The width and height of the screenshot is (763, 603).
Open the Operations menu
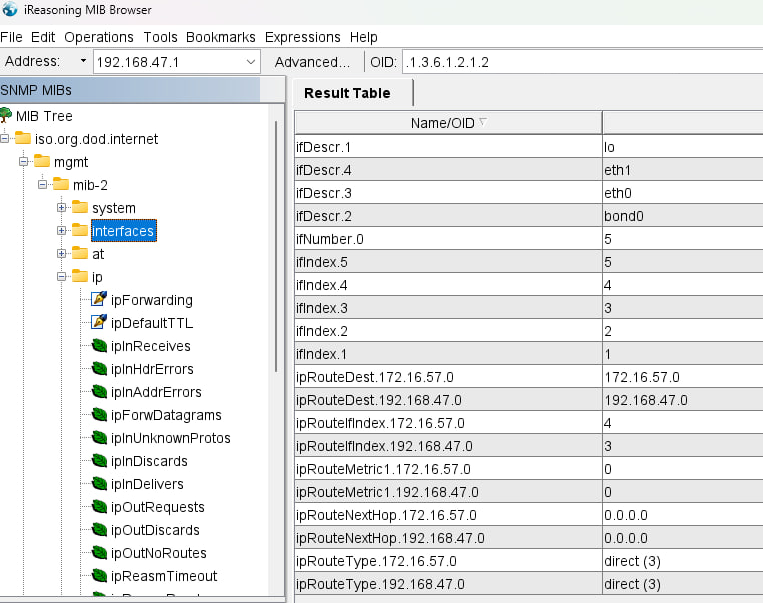(101, 37)
